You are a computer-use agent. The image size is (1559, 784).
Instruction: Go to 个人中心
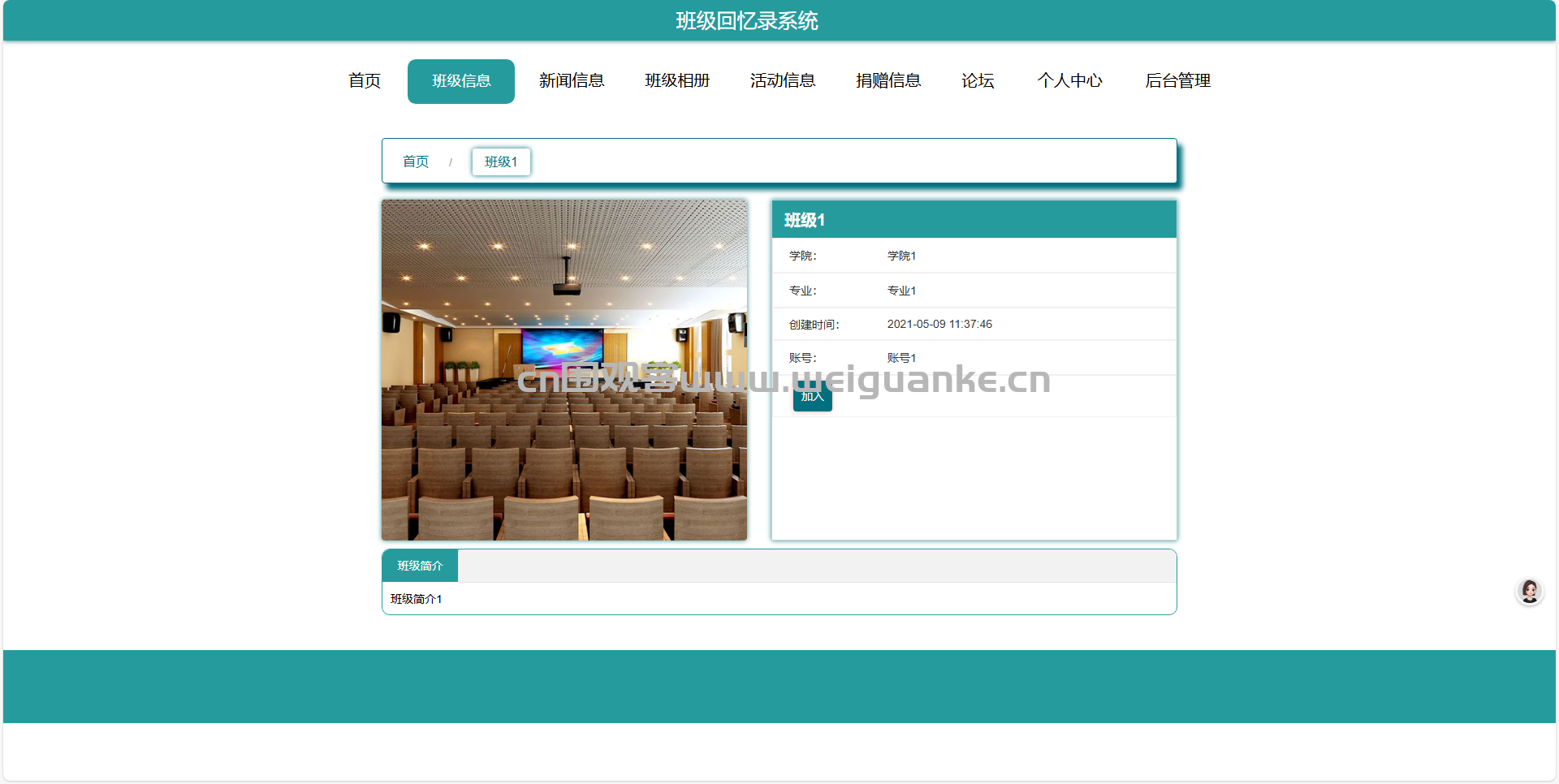(1069, 81)
